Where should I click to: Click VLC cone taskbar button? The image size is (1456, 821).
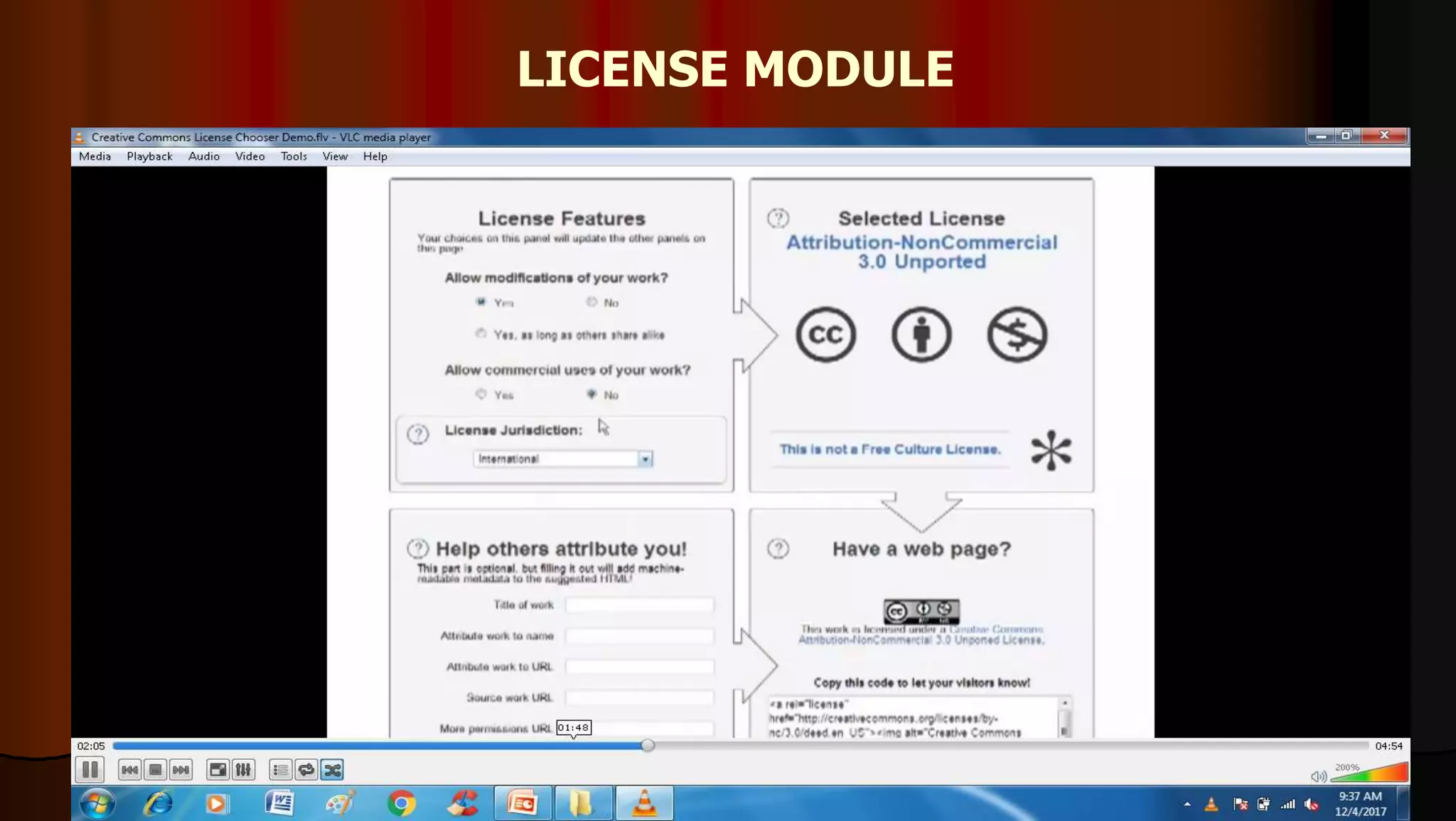coord(644,804)
